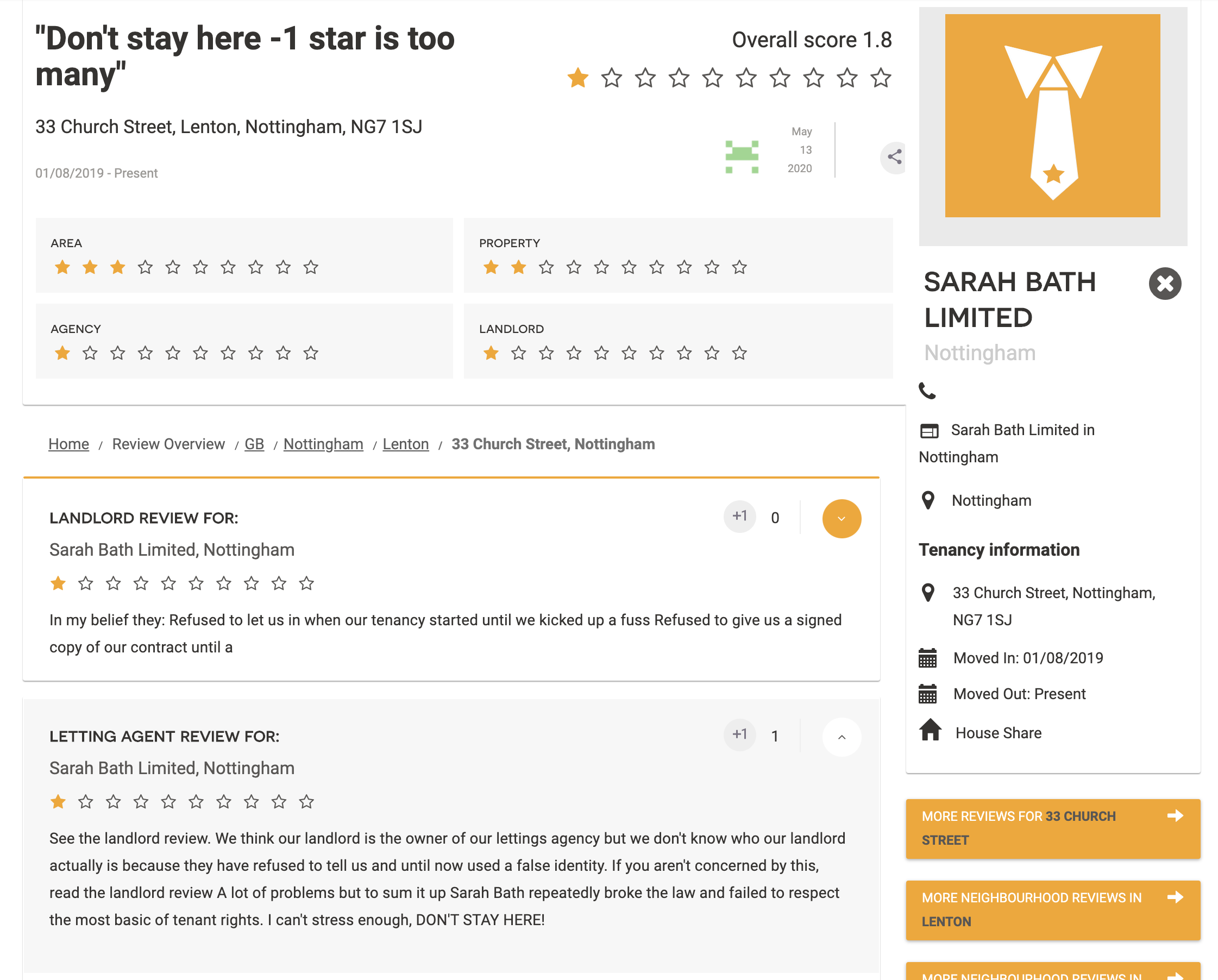This screenshot has height=980, width=1218.
Task: Click the orange tie logo thumbnail
Action: pos(1052,116)
